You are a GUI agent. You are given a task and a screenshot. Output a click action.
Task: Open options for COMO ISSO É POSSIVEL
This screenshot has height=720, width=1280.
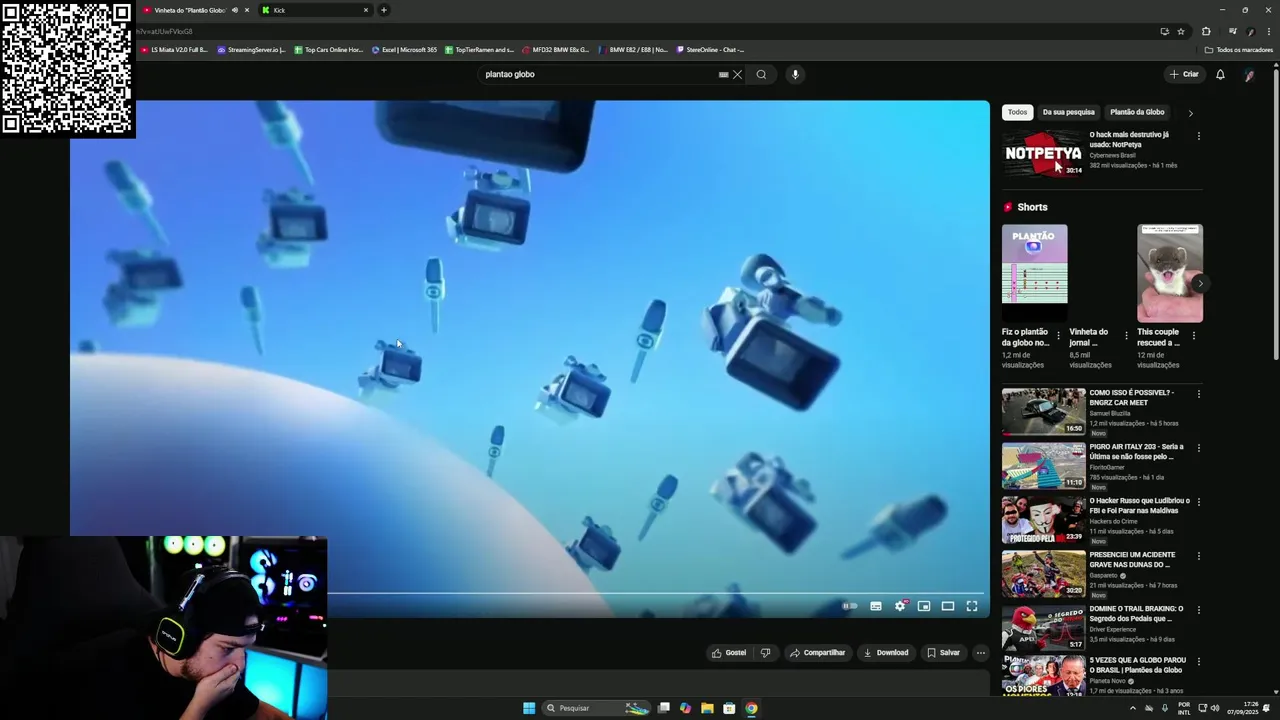point(1198,394)
